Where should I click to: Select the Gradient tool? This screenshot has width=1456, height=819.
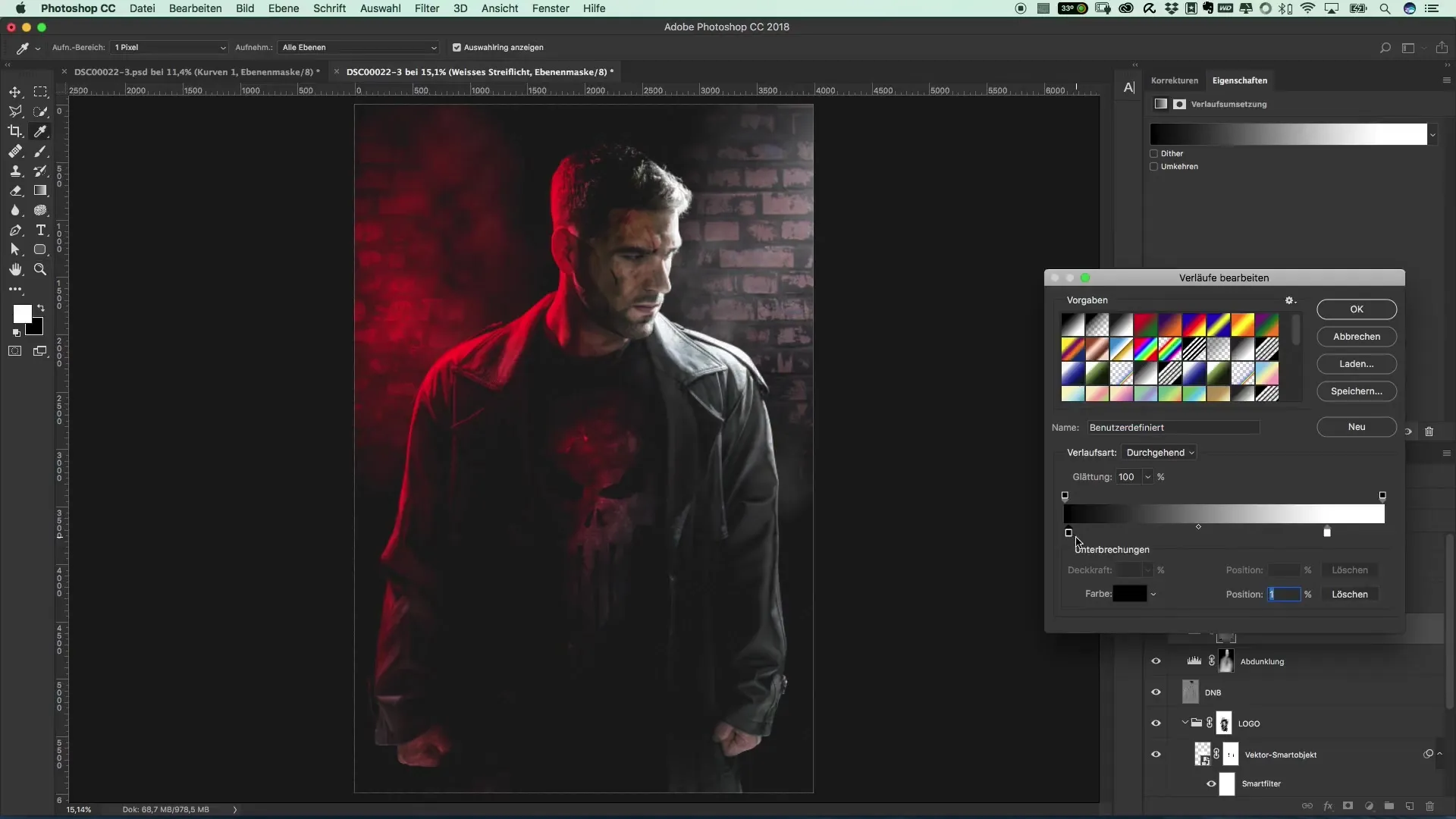click(x=41, y=190)
